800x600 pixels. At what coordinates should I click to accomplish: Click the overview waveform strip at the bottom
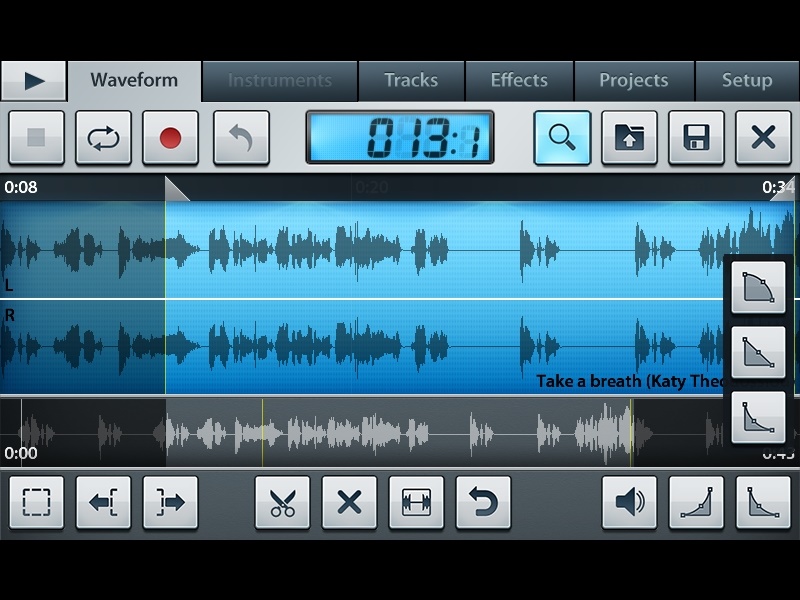click(400, 432)
